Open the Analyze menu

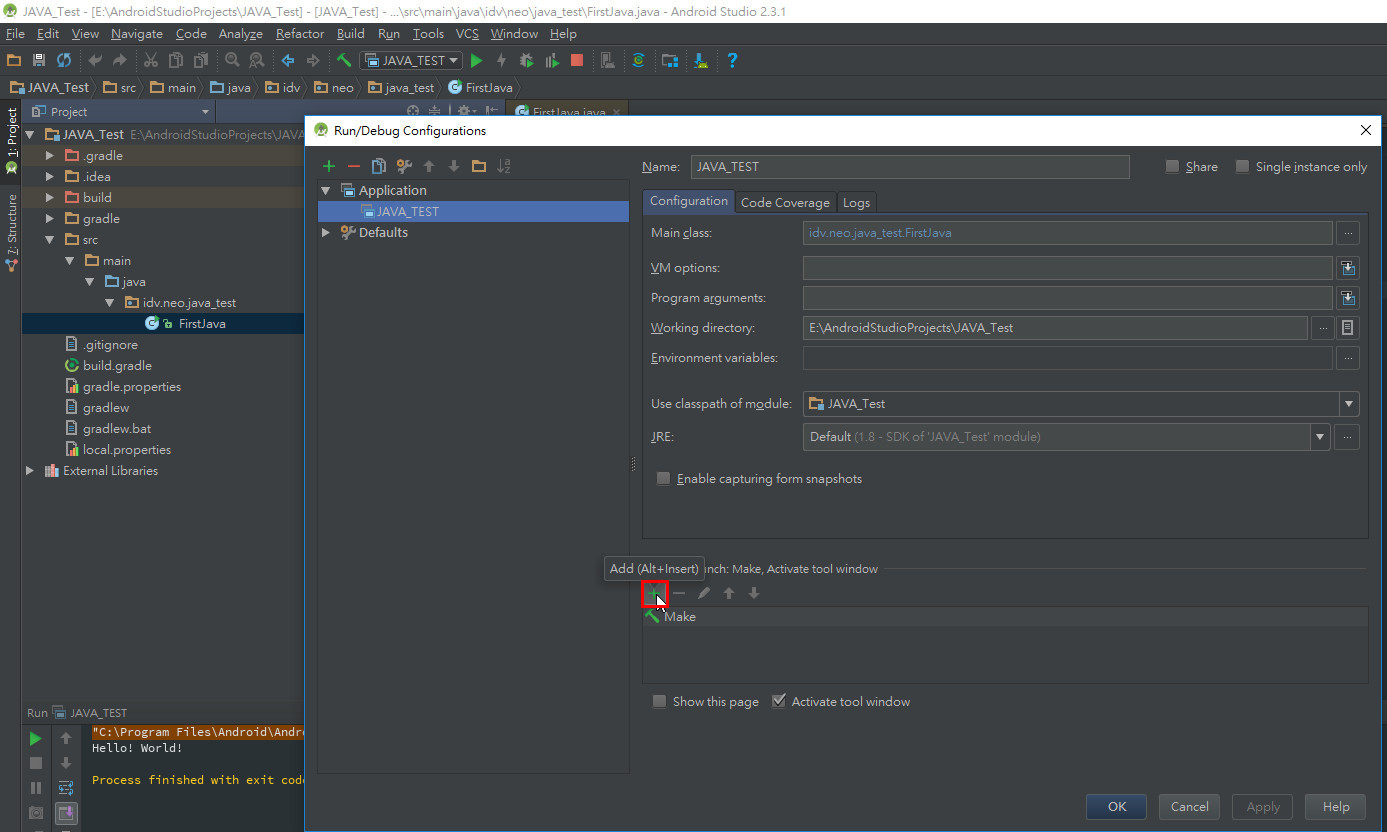click(x=241, y=34)
